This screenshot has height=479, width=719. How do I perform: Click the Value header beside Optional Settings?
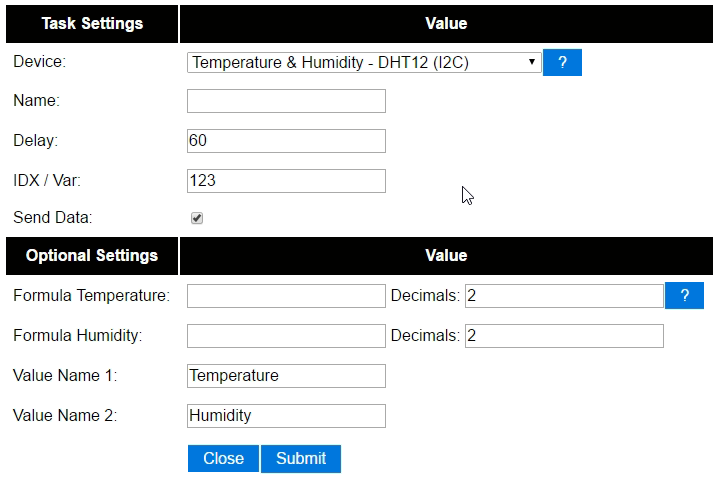point(446,256)
